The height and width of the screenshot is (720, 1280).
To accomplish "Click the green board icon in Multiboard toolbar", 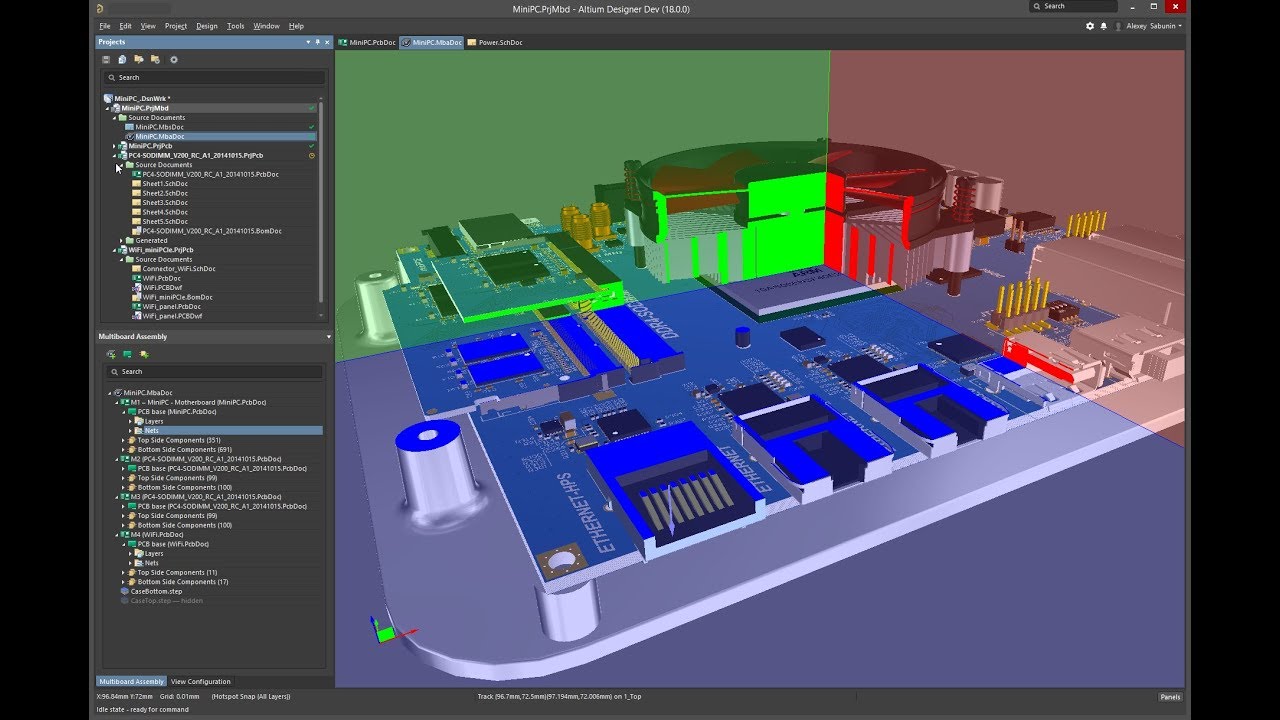I will pyautogui.click(x=128, y=354).
